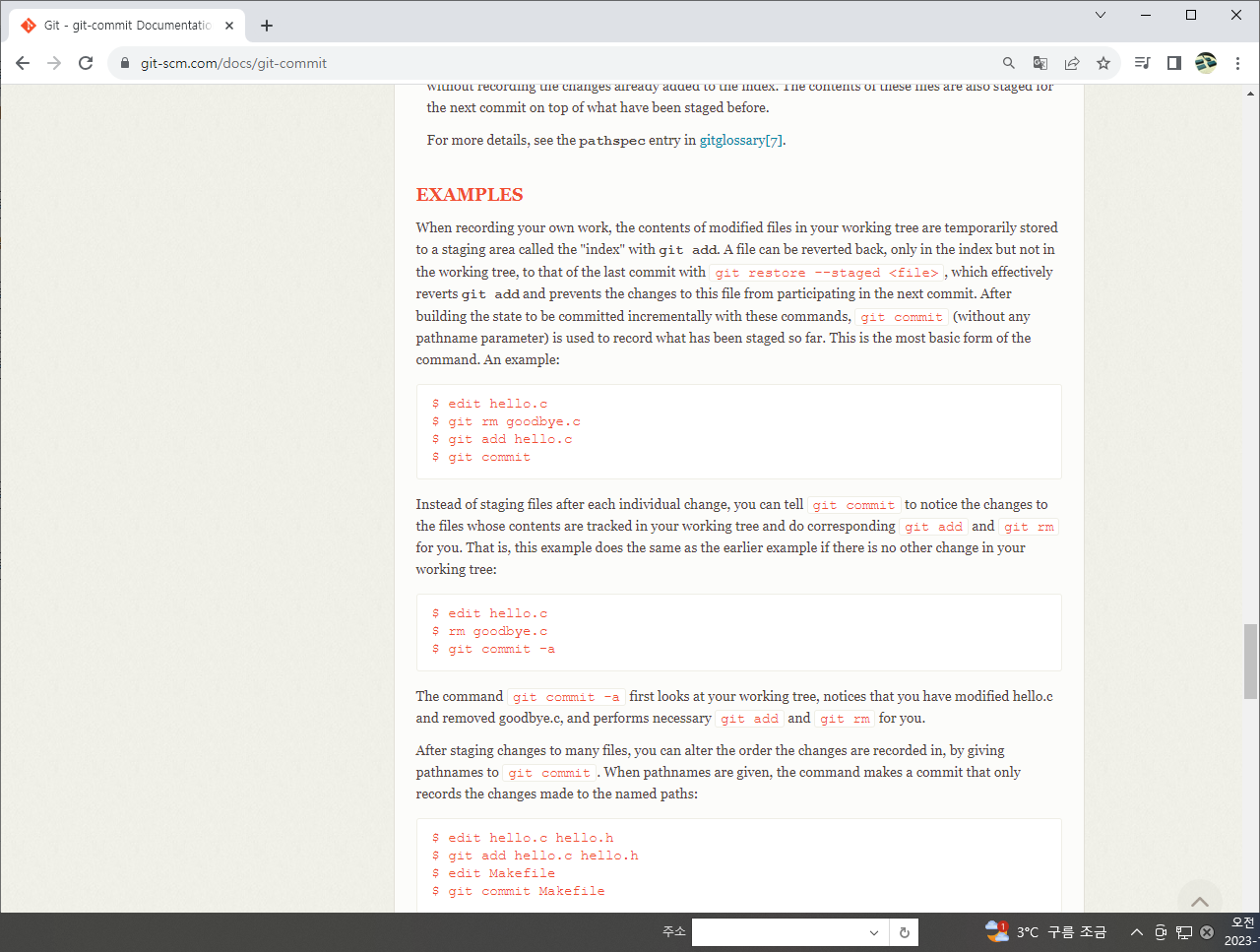Open the taskbar clock and date
The height and width of the screenshot is (952, 1260).
click(1241, 932)
